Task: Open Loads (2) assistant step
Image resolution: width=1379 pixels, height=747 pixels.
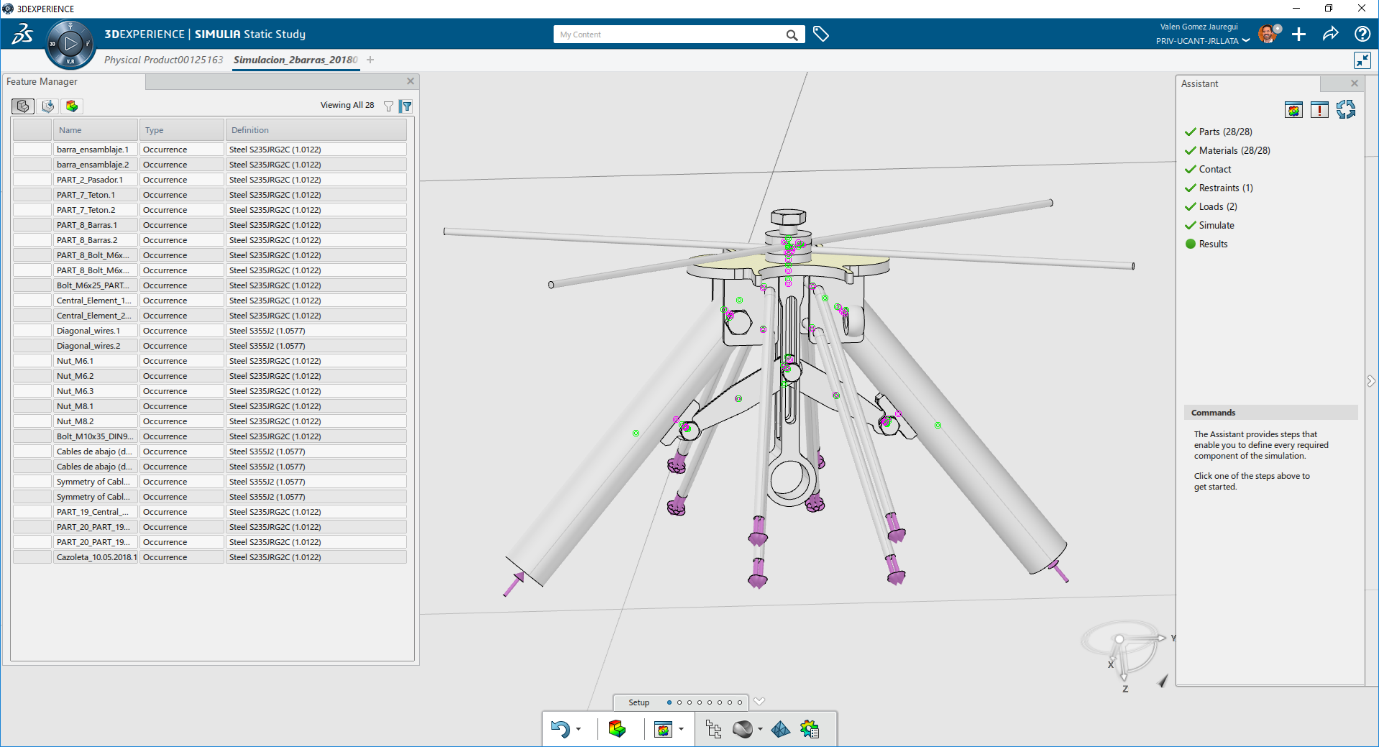Action: (x=1218, y=206)
